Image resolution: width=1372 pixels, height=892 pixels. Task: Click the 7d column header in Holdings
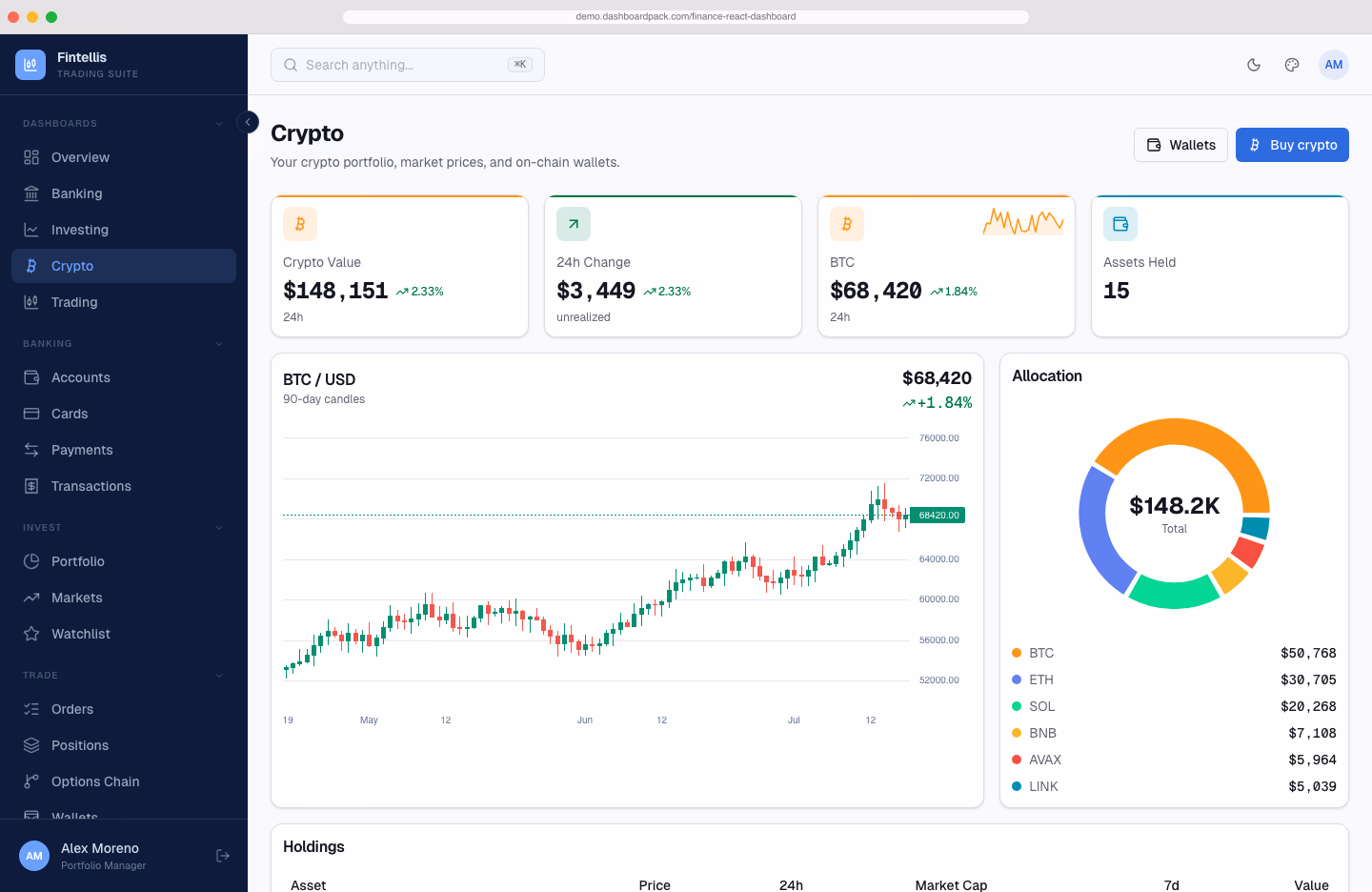[x=1172, y=885]
